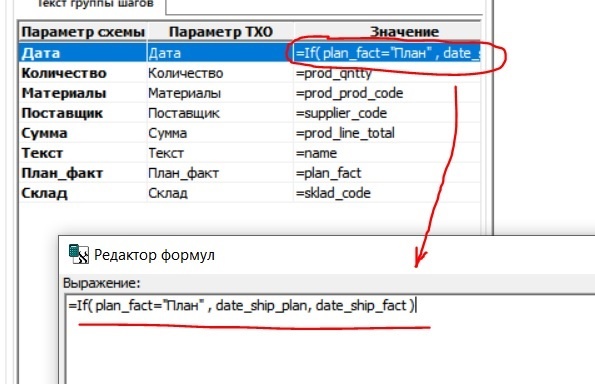Screen dimensions: 595x384
Task: Select the bold Поставщик schema parameter
Action: pos(83,113)
